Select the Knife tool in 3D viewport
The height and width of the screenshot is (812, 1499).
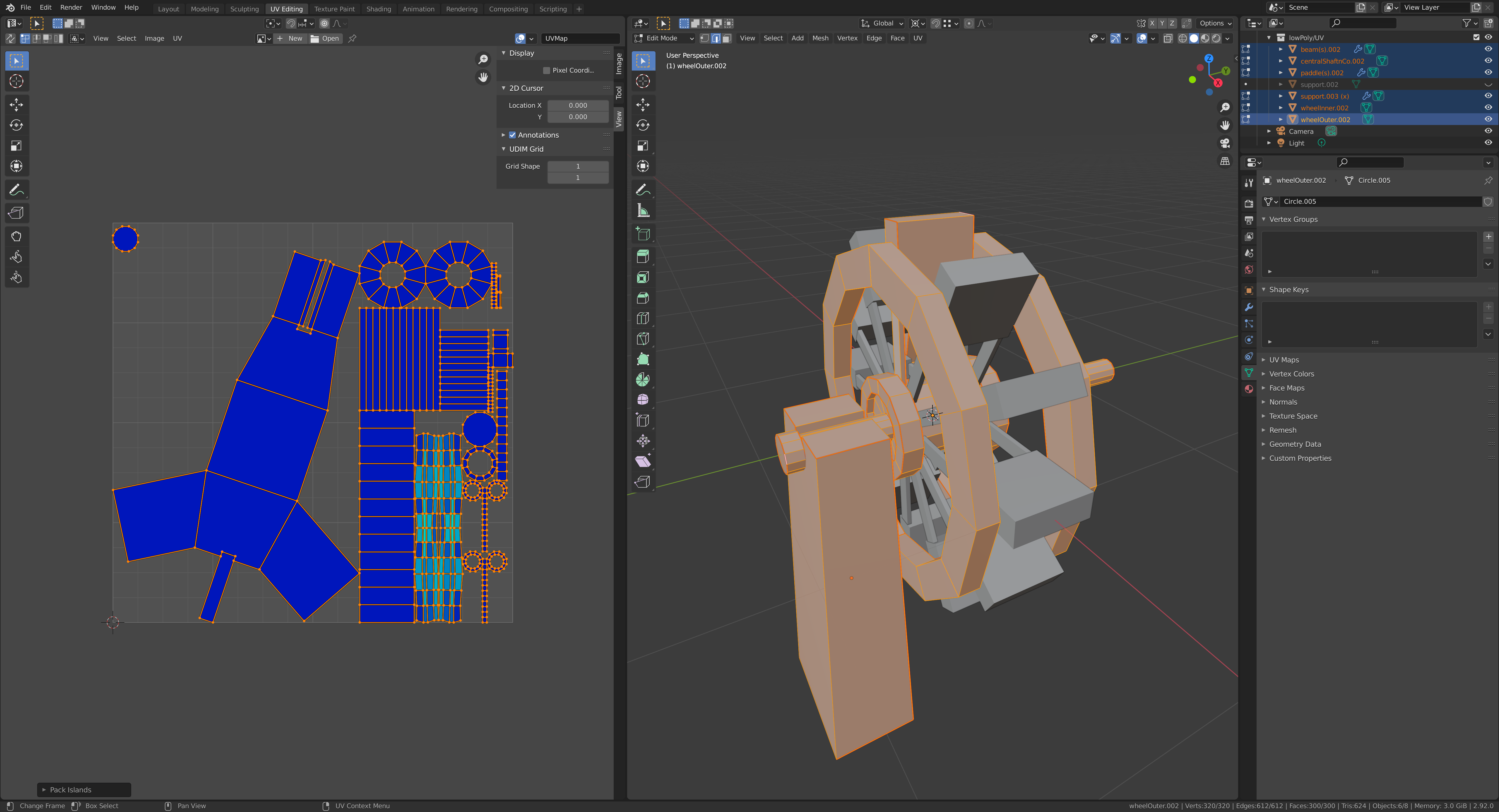(642, 338)
